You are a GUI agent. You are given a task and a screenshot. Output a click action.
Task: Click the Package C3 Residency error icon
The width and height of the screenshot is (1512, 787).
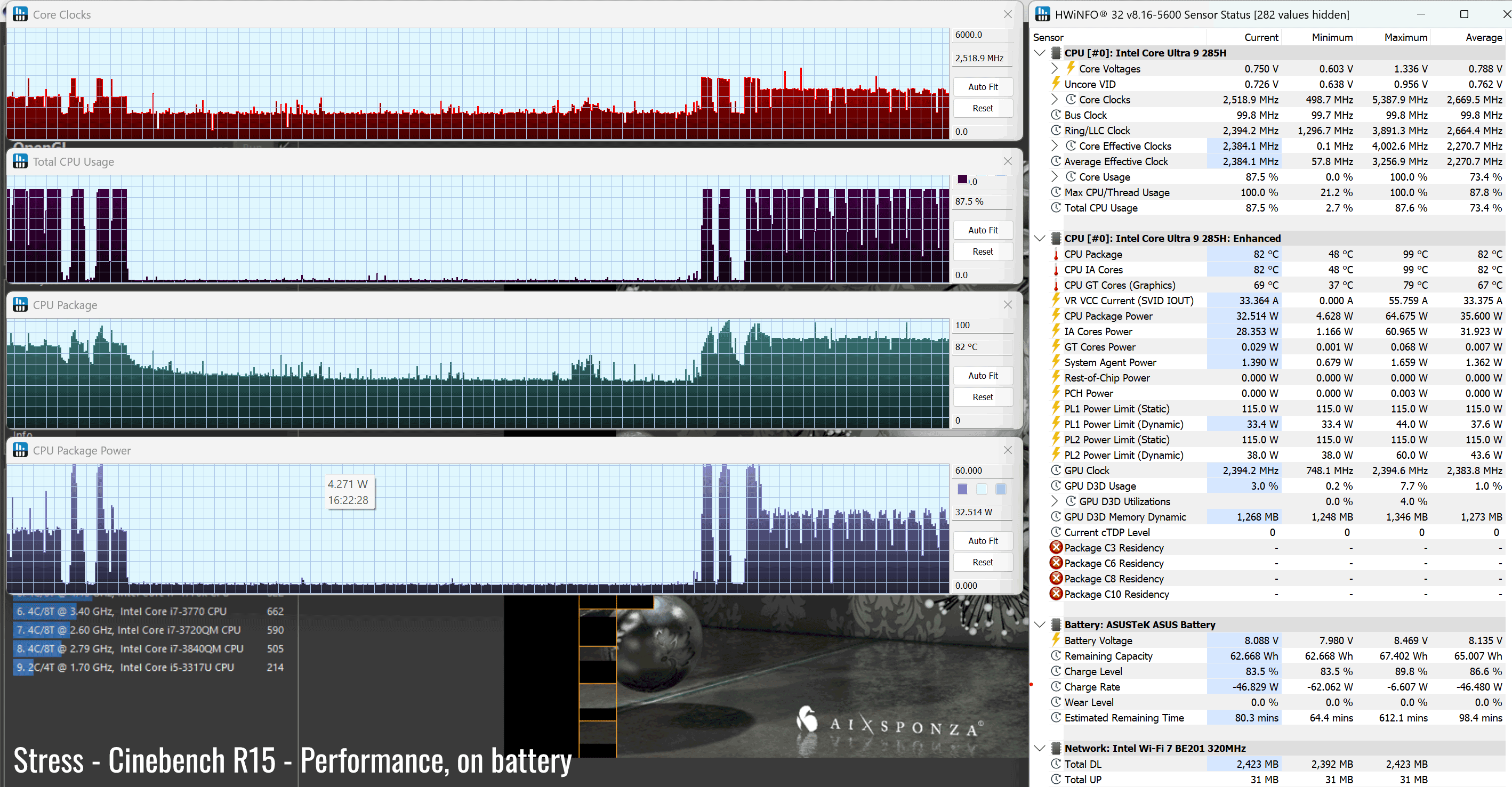tap(1056, 547)
